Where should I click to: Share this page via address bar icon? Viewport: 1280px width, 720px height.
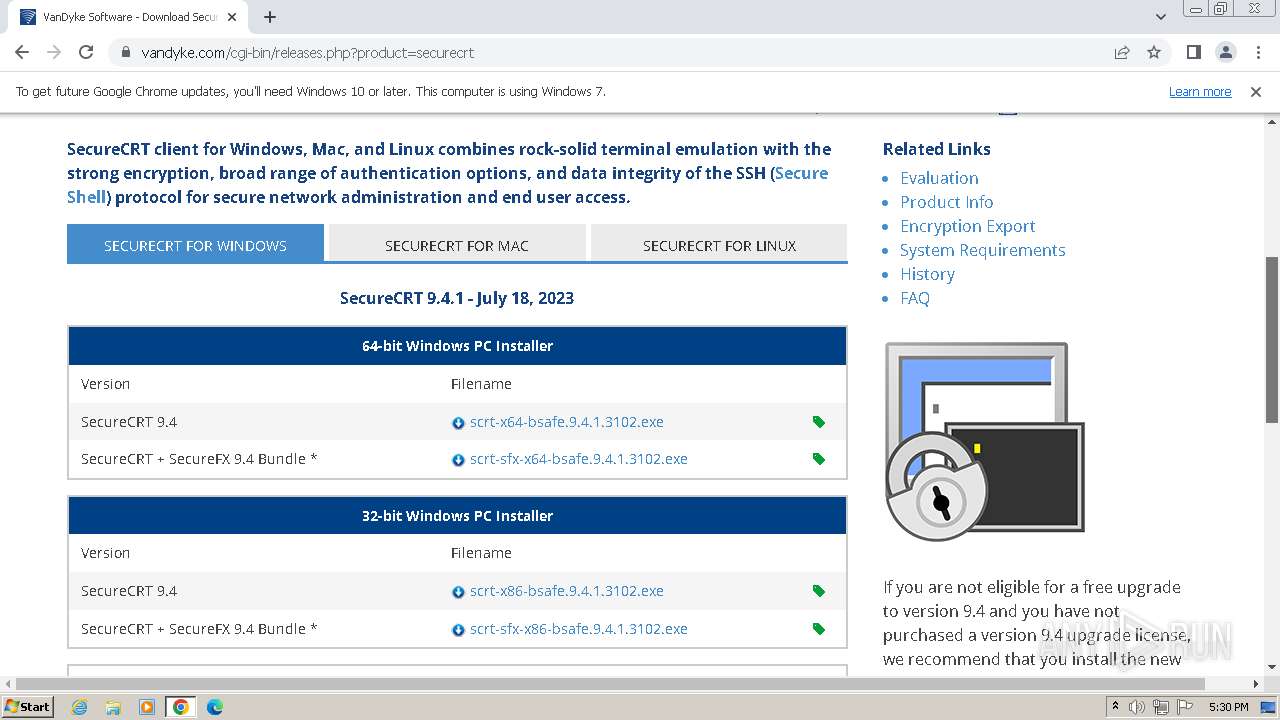coord(1122,52)
